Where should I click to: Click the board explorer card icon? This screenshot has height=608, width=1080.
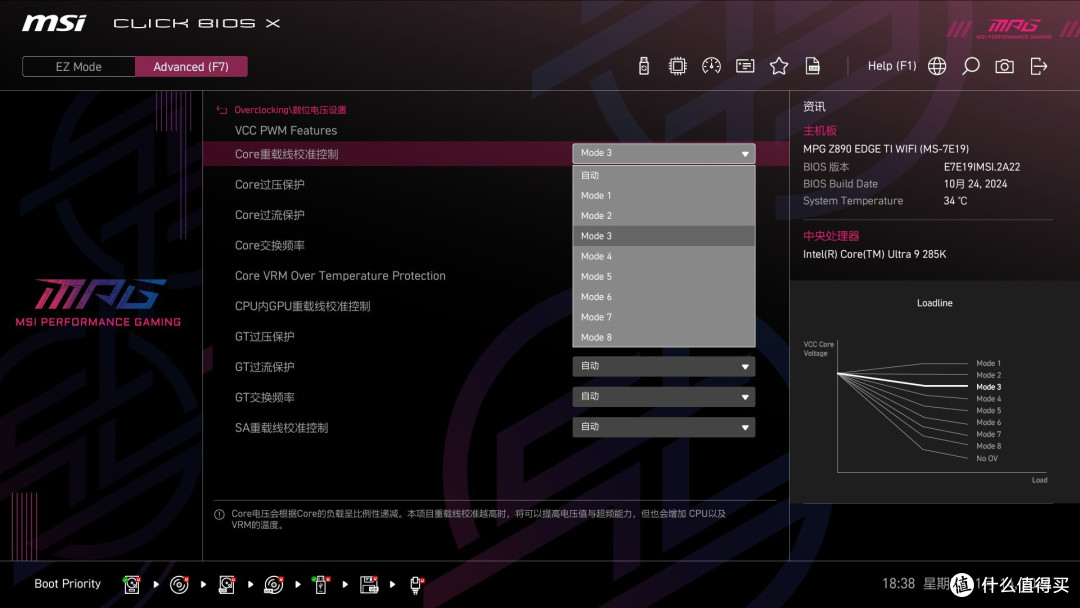click(x=745, y=66)
